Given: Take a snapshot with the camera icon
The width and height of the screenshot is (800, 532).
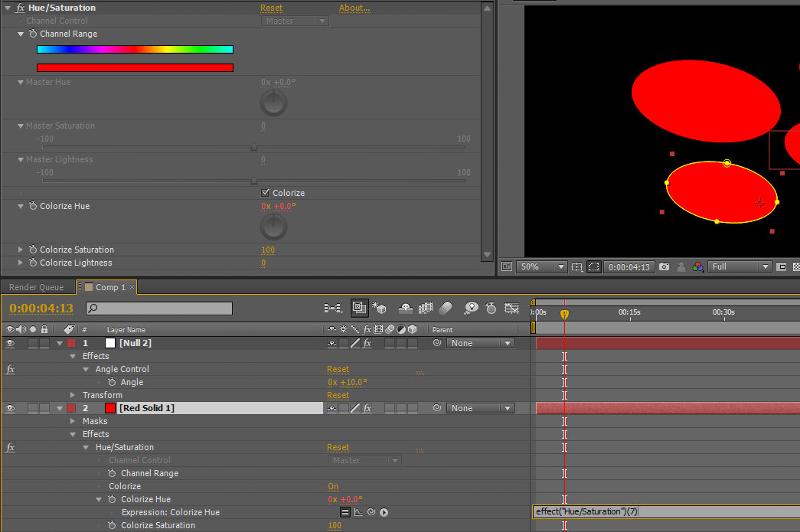Looking at the screenshot, I should click(664, 267).
